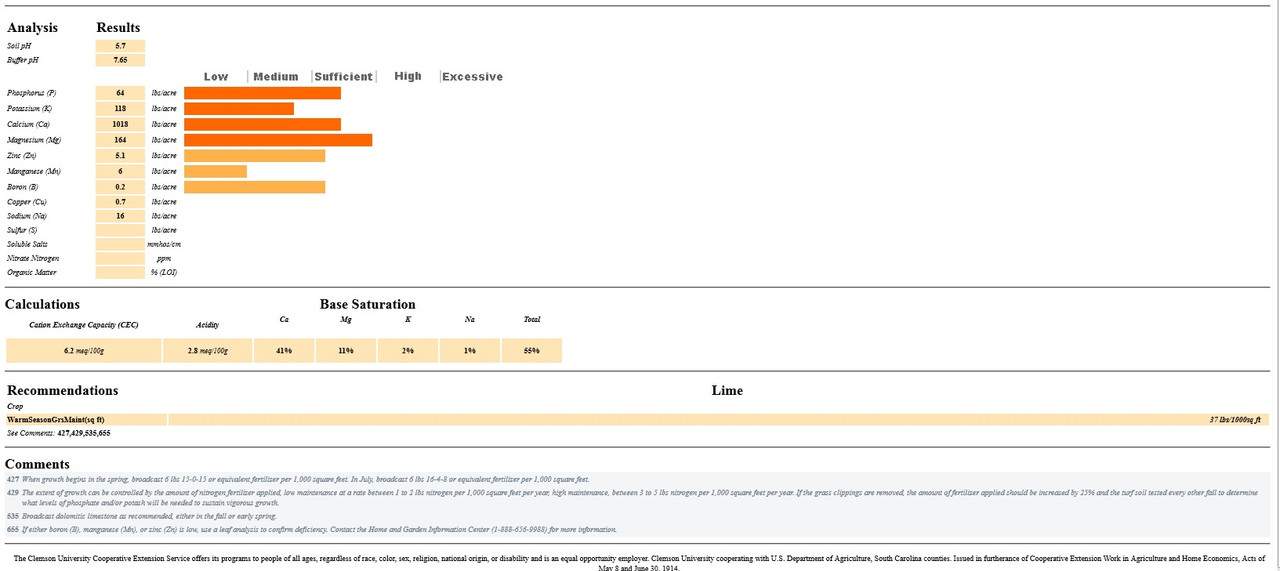Click the Manganese (Mn) row label
Image resolution: width=1280 pixels, height=571 pixels.
coord(33,171)
